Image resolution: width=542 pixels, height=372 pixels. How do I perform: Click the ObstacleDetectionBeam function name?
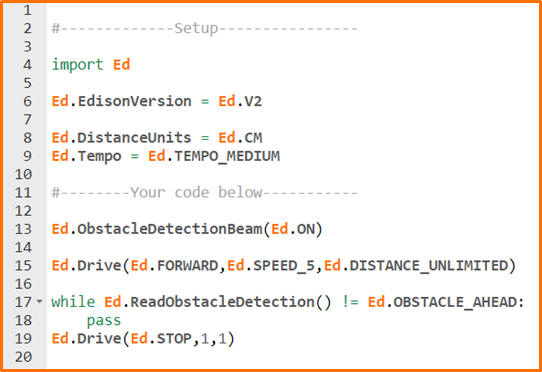pyautogui.click(x=169, y=229)
